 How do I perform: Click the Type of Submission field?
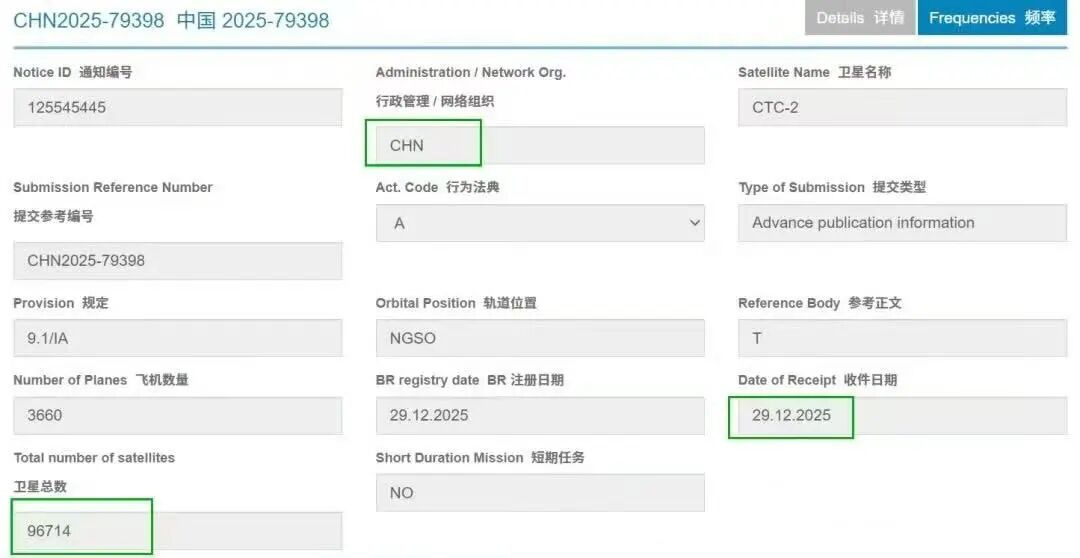click(x=902, y=223)
